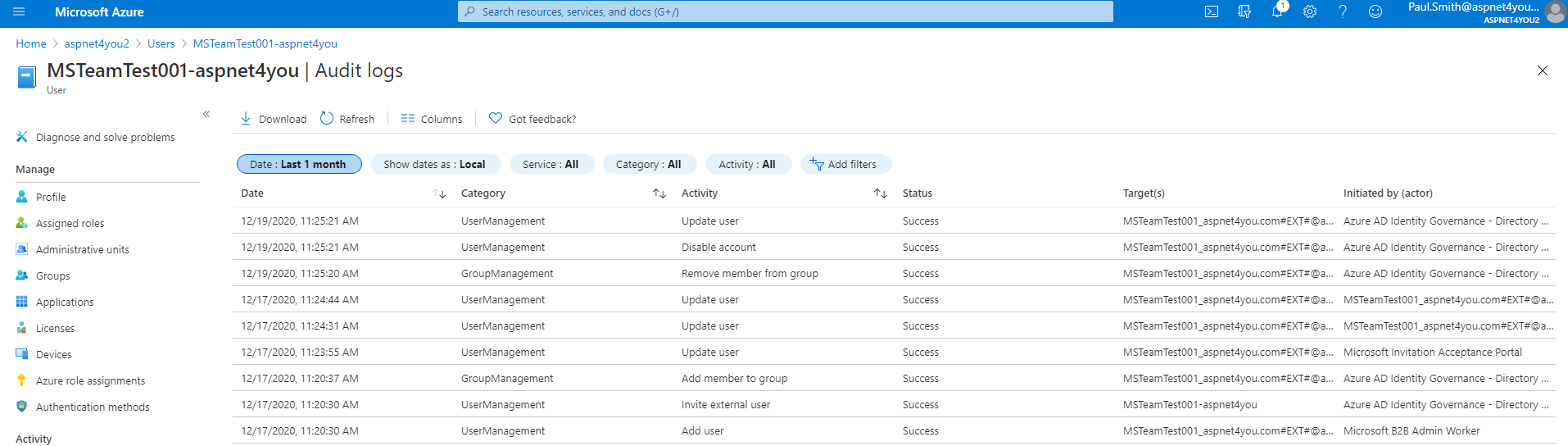
Task: Click the Add filters button text
Action: click(x=852, y=164)
